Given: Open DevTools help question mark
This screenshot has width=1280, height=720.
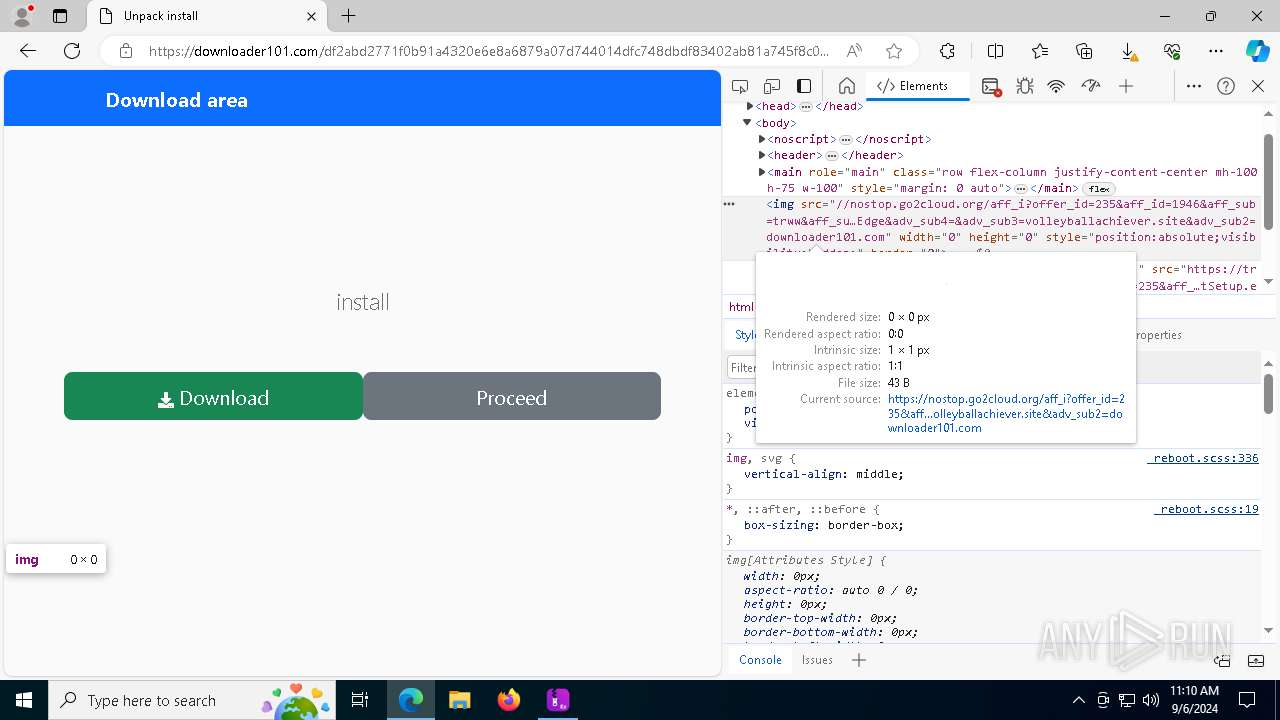Looking at the screenshot, I should click(x=1226, y=86).
